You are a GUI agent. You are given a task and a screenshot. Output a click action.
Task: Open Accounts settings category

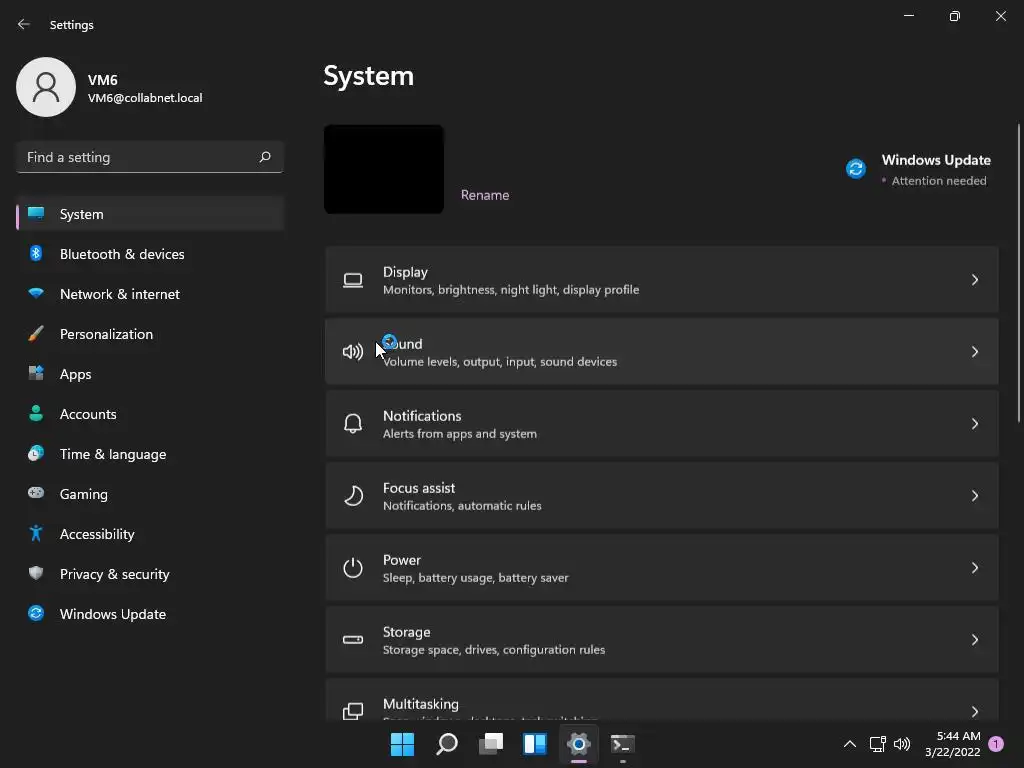[x=150, y=413]
